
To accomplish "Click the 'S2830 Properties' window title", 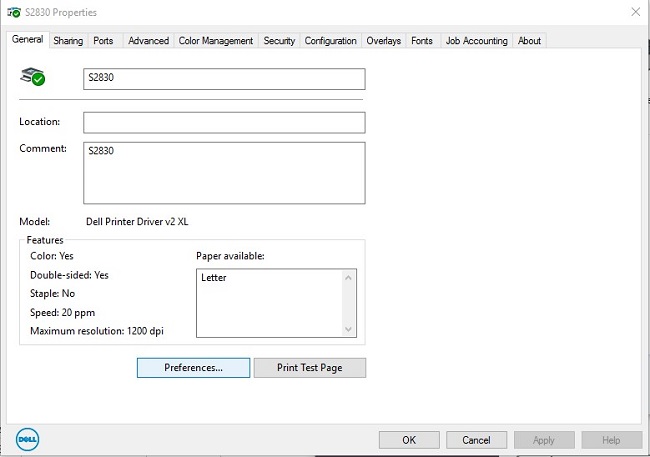I will pos(61,12).
